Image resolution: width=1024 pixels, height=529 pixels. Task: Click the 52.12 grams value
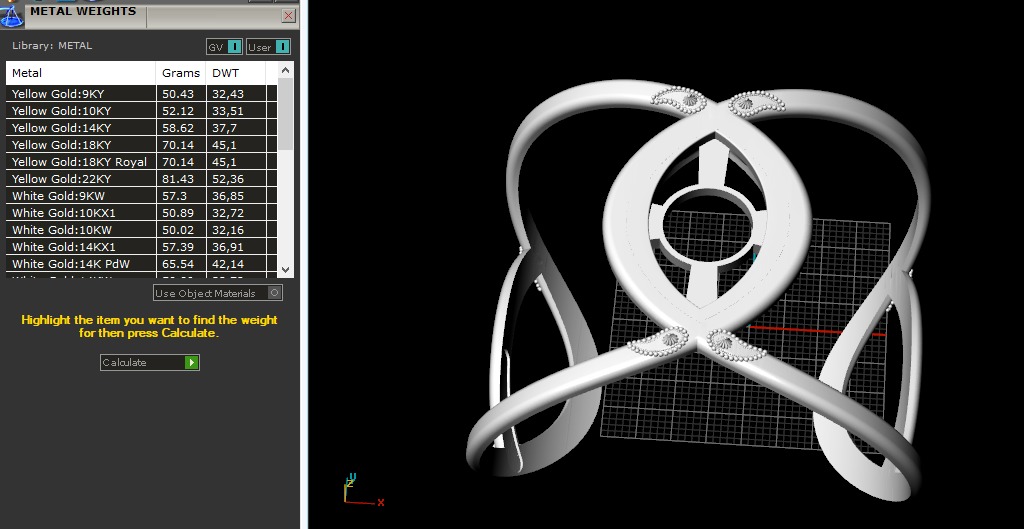click(x=178, y=111)
